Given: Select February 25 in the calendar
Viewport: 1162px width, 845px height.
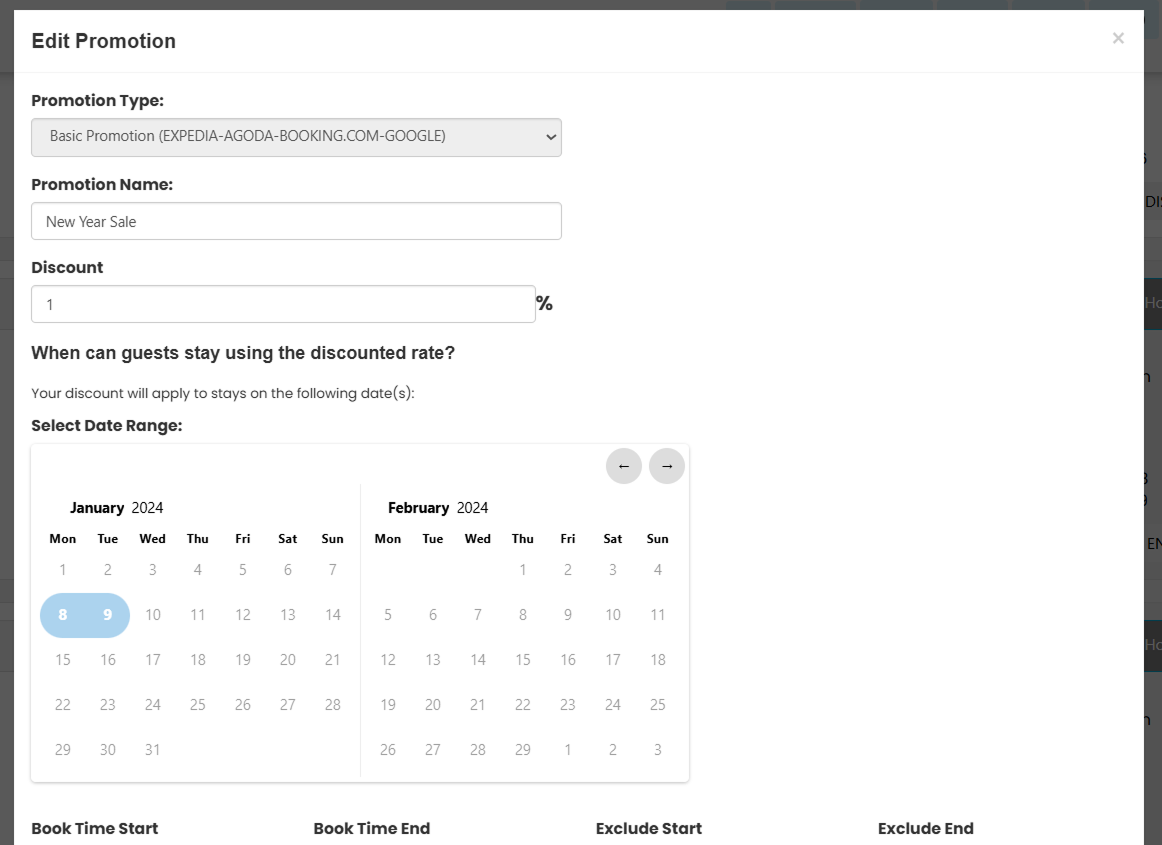Looking at the screenshot, I should [657, 704].
